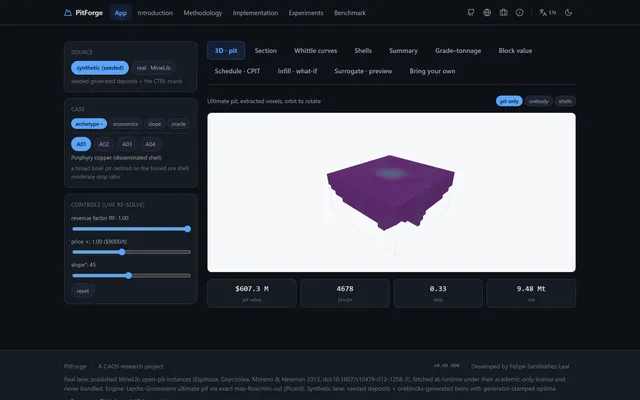640x400 pixels.
Task: Click Developed by Felipe Santibáñez-Leal footer link
Action: point(520,367)
